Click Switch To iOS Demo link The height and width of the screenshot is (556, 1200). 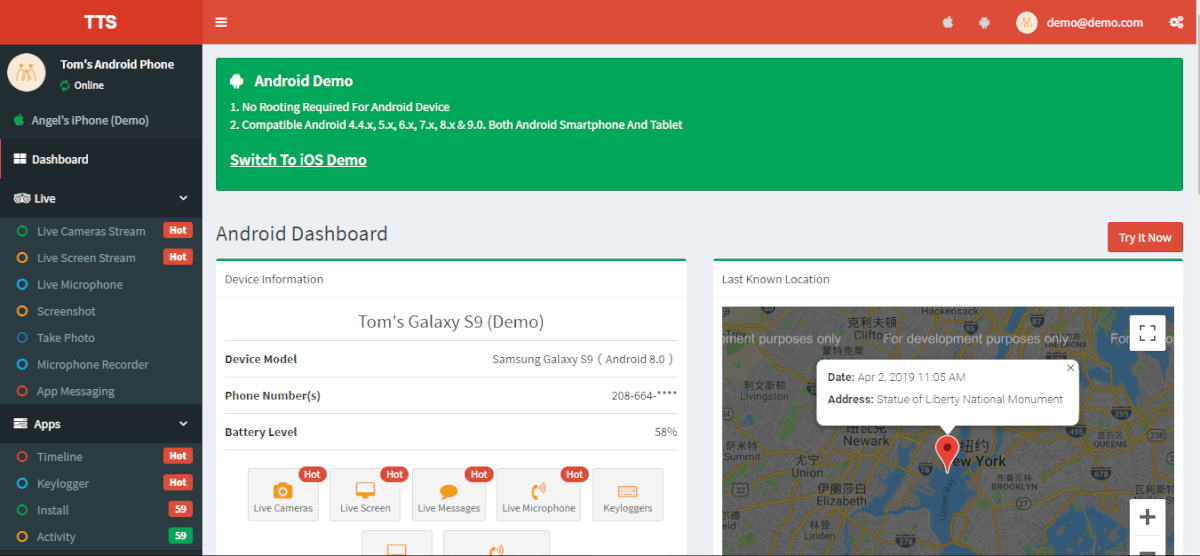pos(298,160)
